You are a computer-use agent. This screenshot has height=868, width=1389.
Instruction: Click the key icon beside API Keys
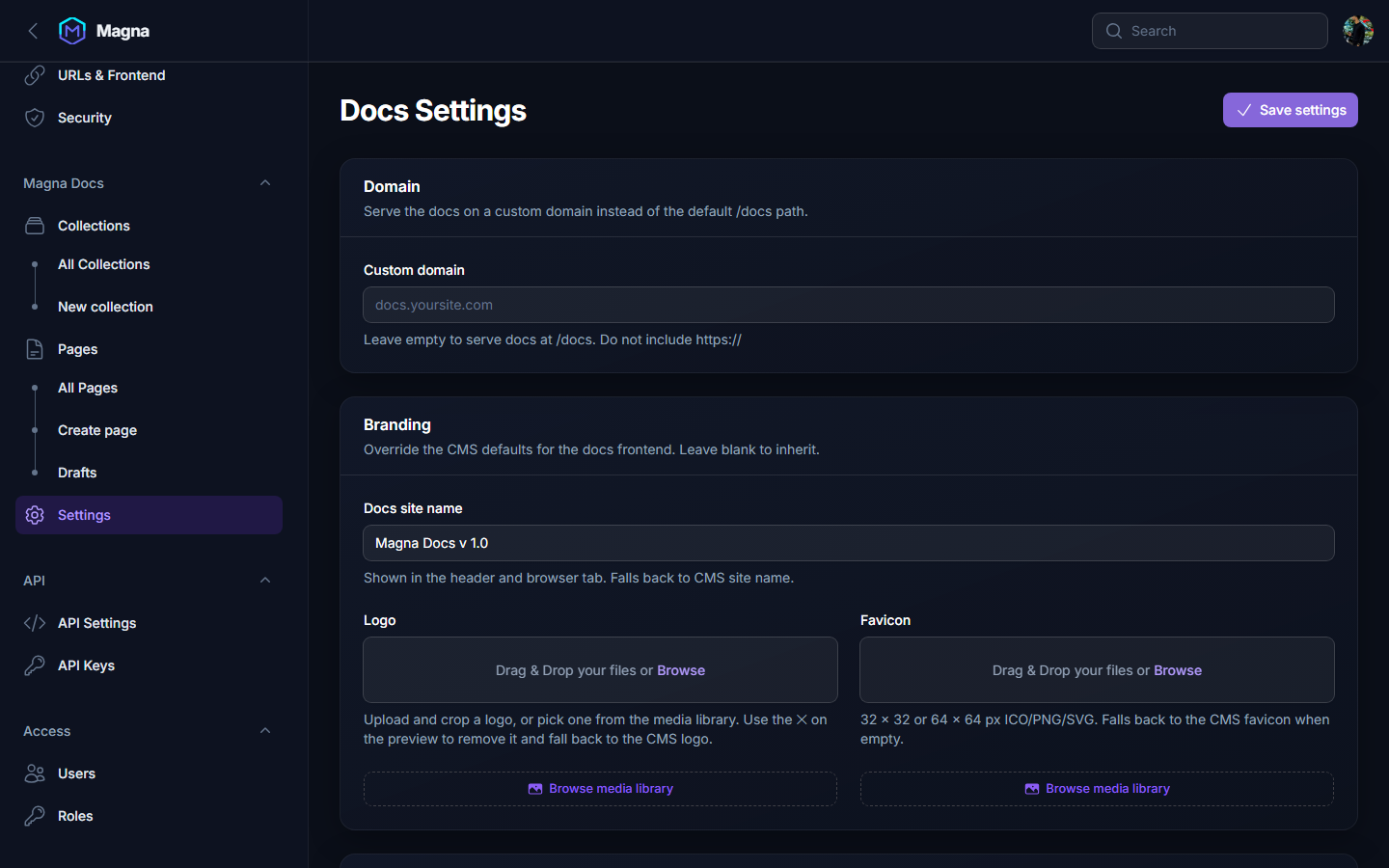(35, 665)
